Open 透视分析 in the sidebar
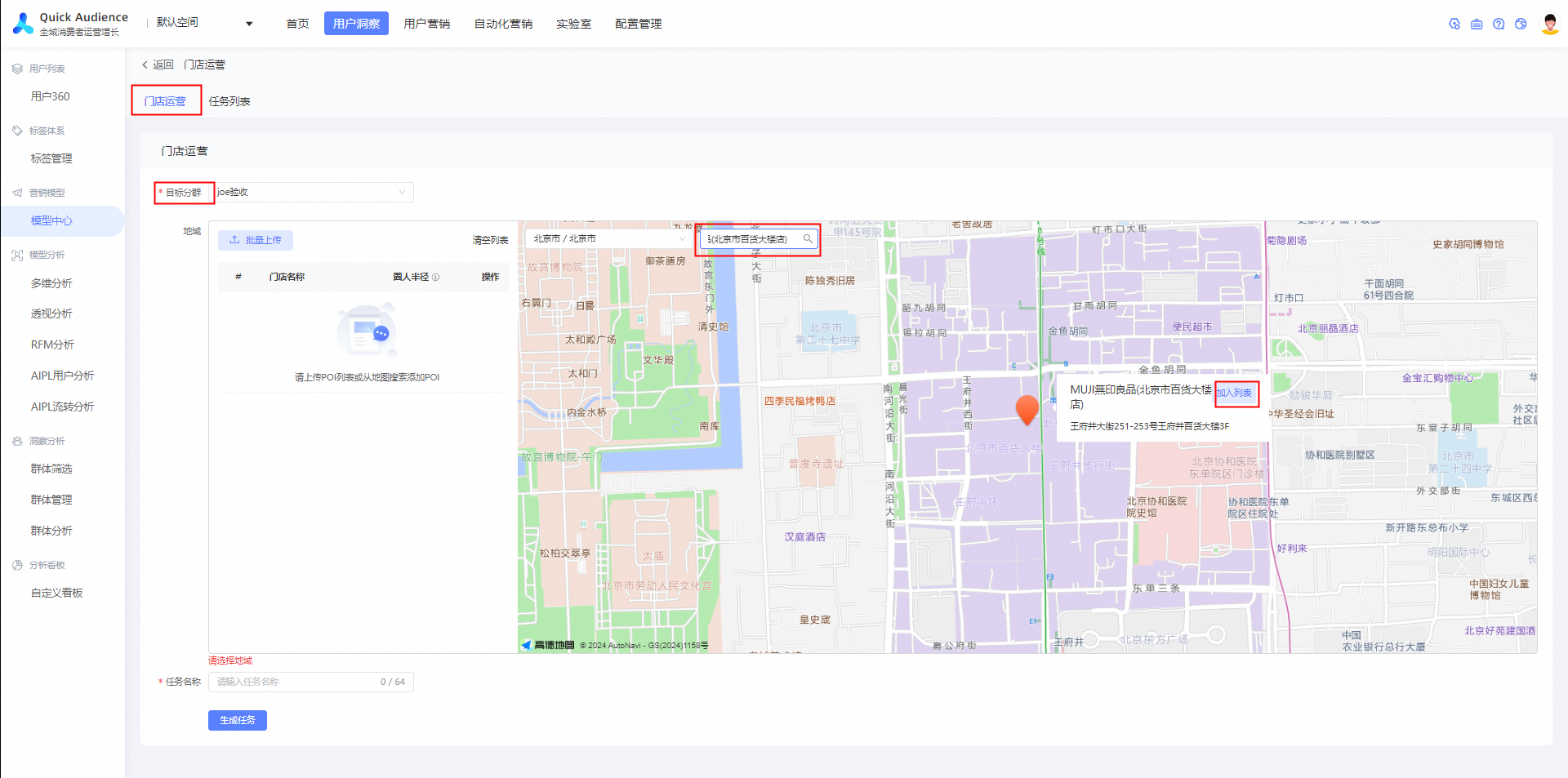This screenshot has height=778, width=1568. click(x=51, y=313)
